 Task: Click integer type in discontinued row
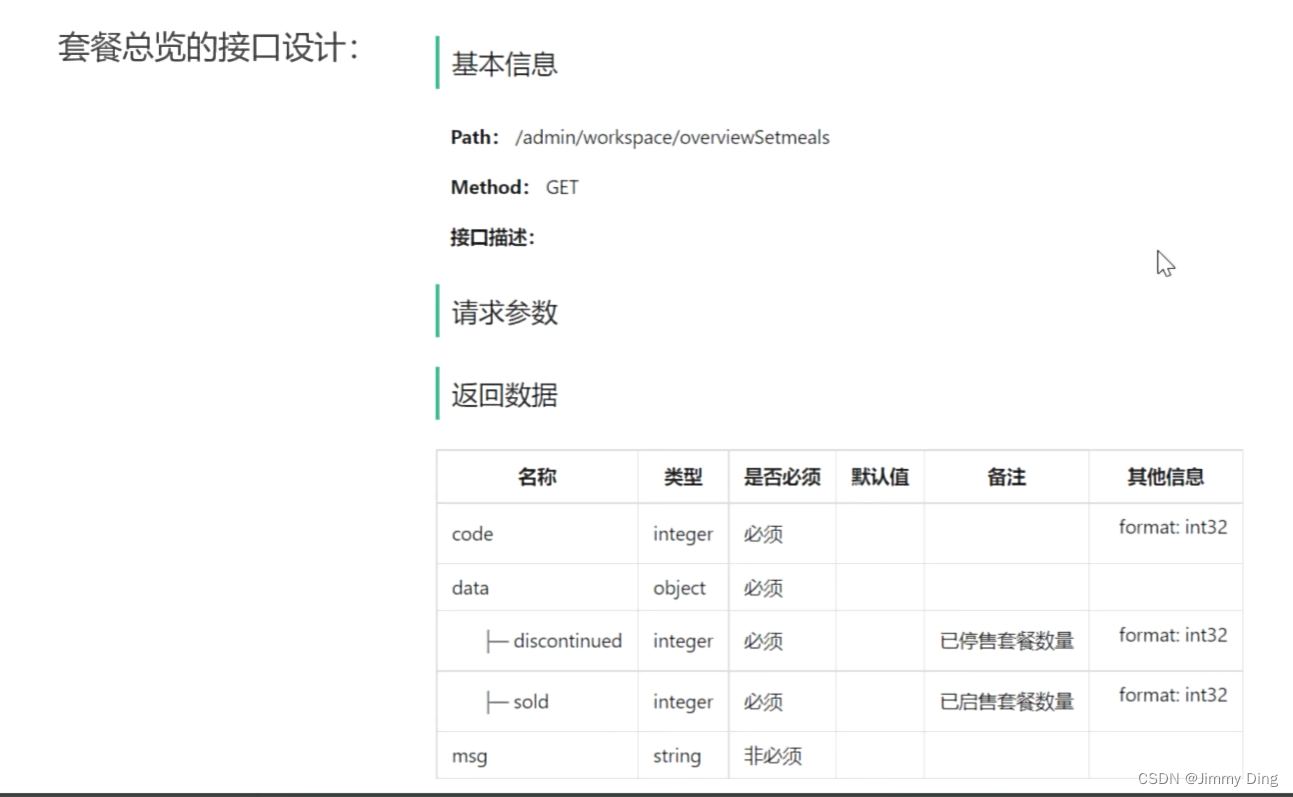click(683, 641)
